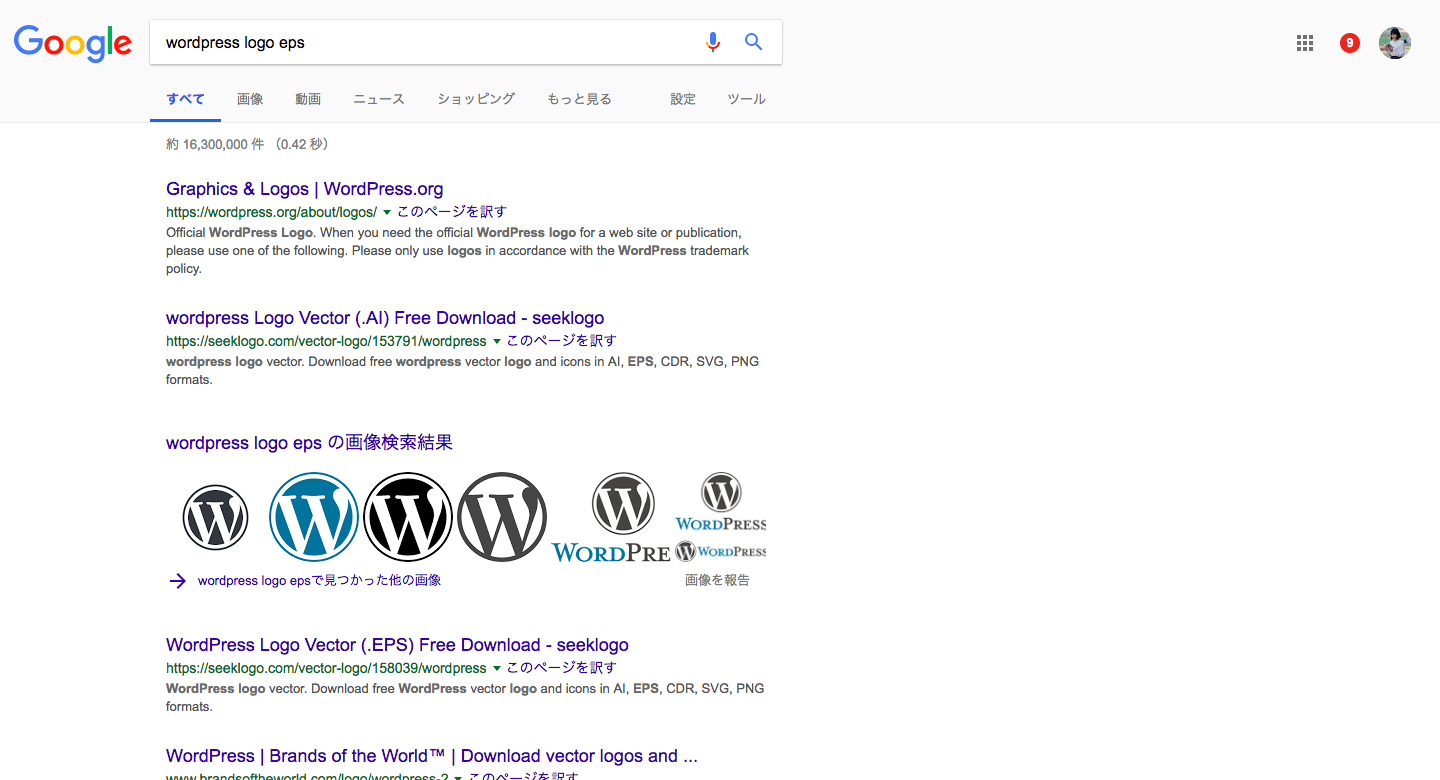Click in the search box text

pyautogui.click(x=235, y=43)
